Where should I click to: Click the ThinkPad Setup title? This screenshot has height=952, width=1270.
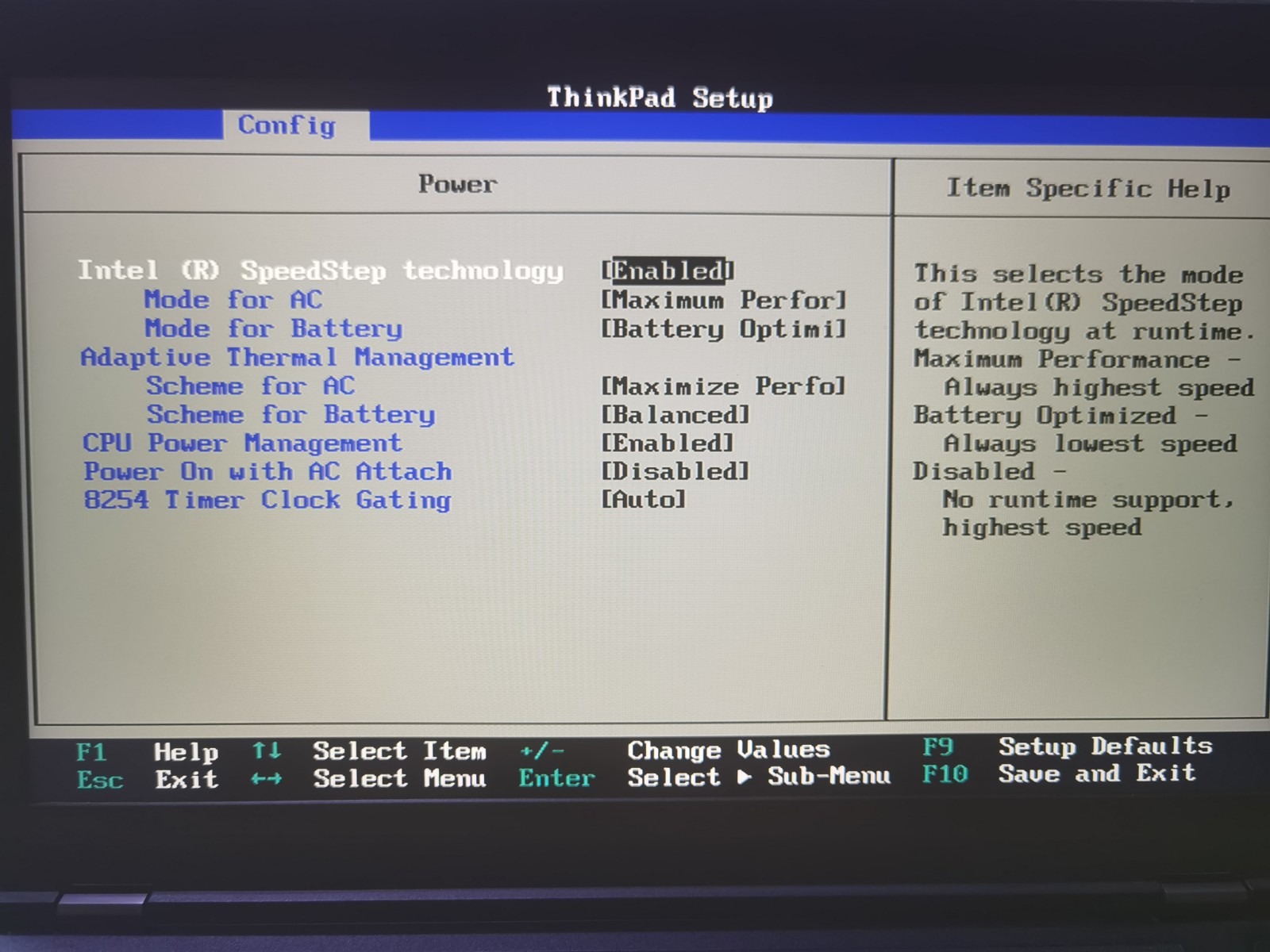[660, 98]
